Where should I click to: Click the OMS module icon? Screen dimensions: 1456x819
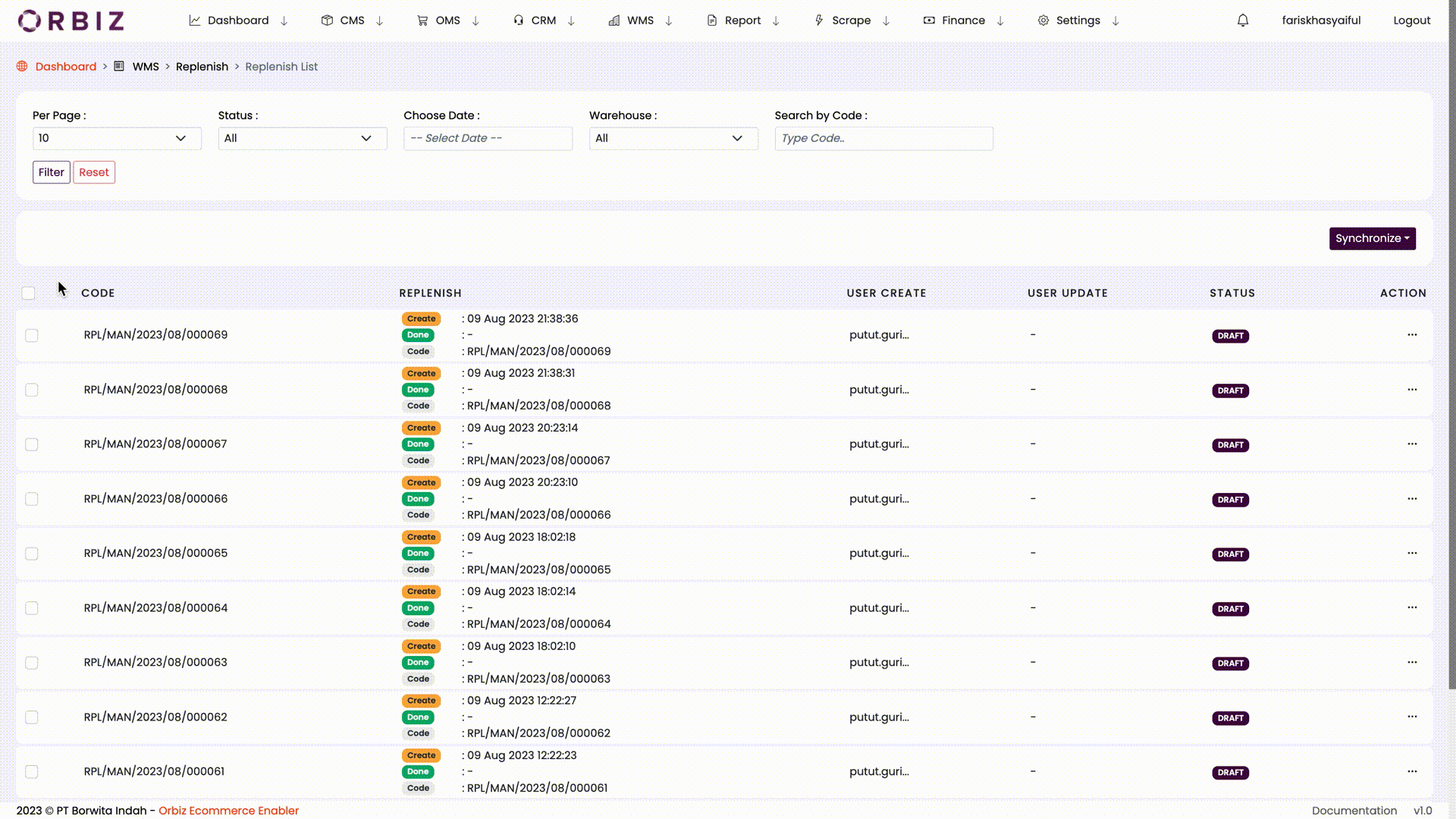point(421,20)
